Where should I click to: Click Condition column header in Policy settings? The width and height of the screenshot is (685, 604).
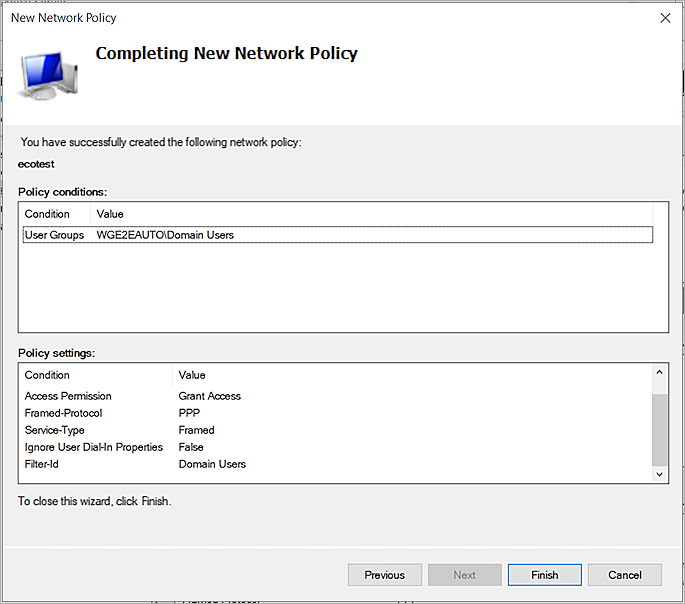point(48,375)
